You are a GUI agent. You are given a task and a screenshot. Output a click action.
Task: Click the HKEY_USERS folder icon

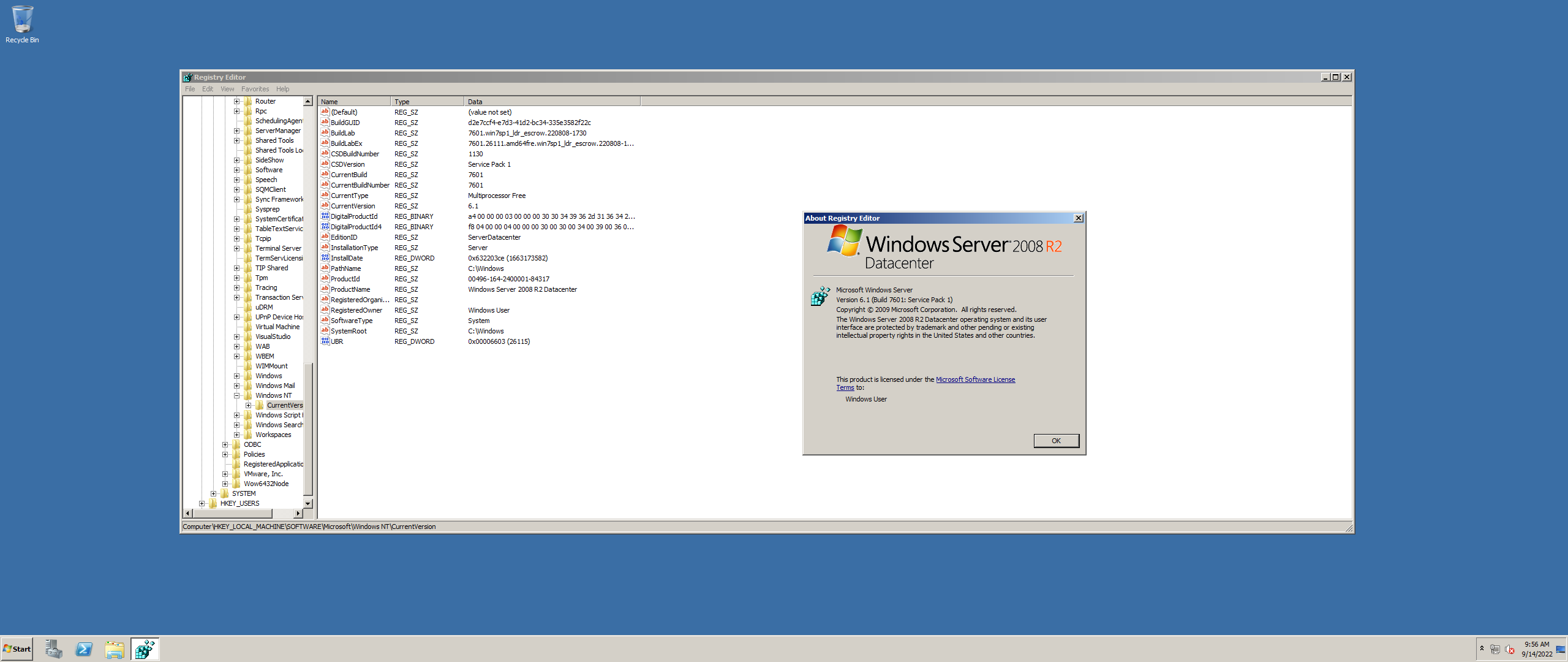[213, 503]
